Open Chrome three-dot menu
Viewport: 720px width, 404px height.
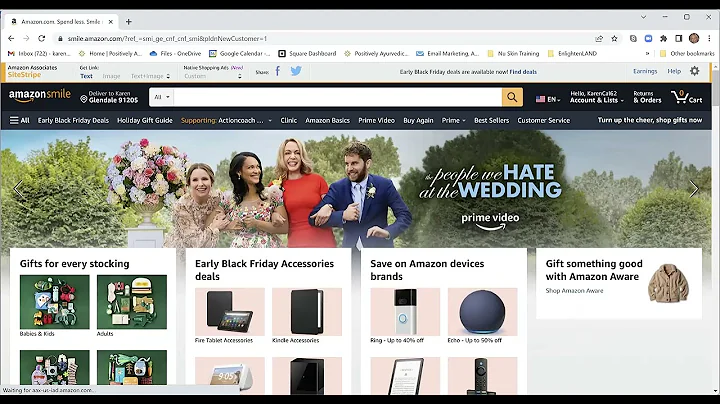(x=709, y=39)
